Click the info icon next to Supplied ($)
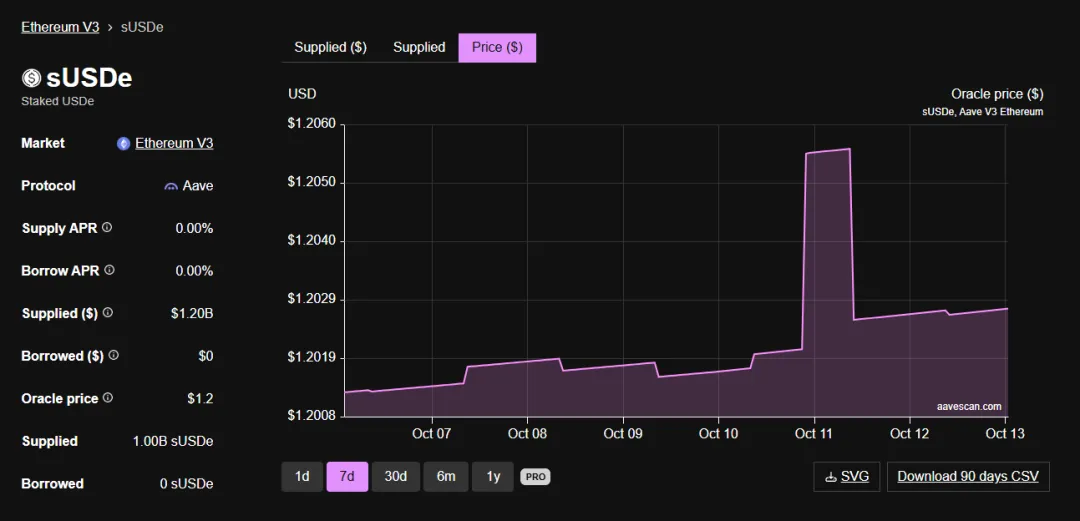The image size is (1080, 521). click(108, 313)
